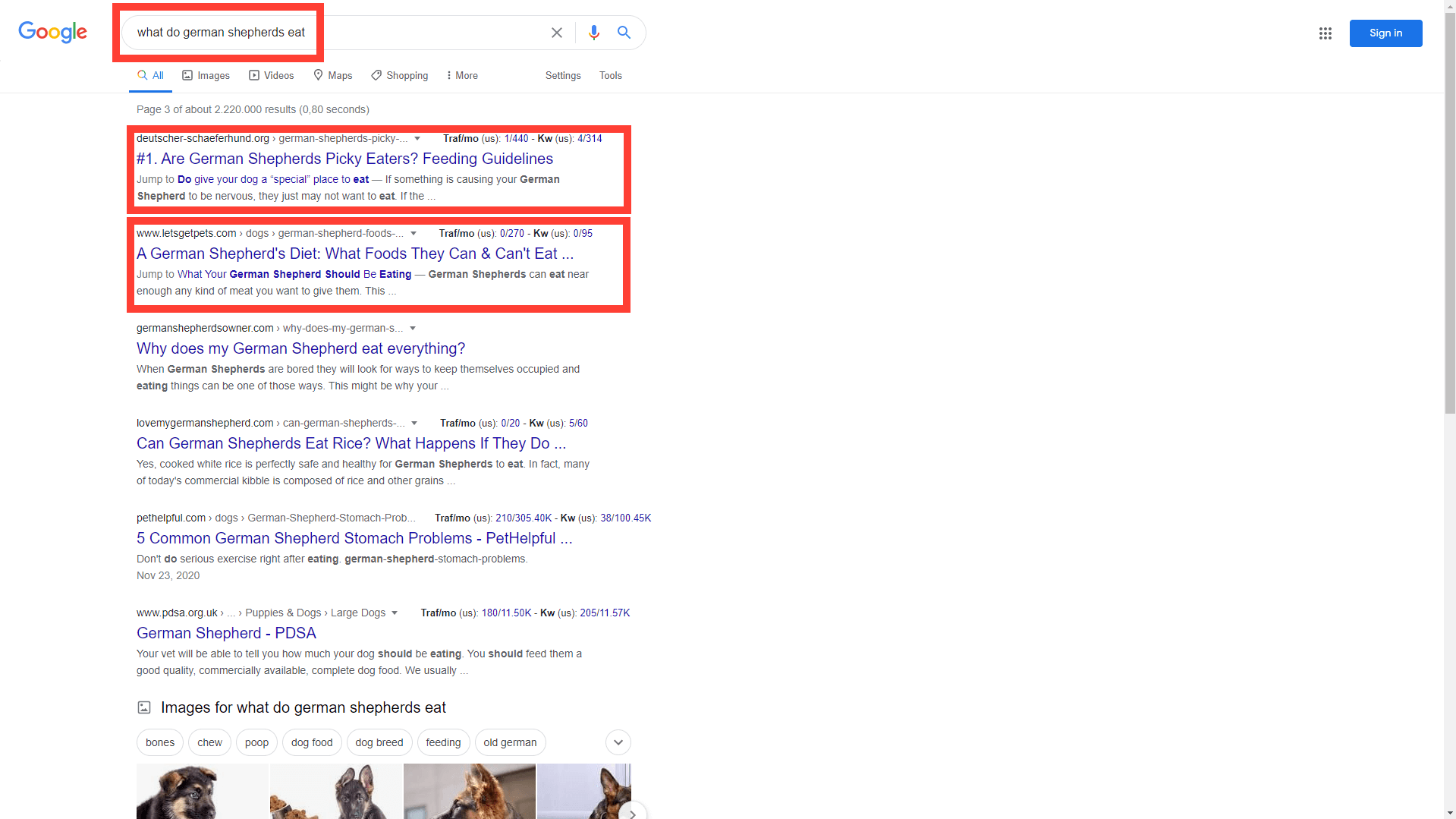Click keyword value 38/100.45K for pethelpful.com
This screenshot has height=819, width=1456.
click(x=626, y=518)
